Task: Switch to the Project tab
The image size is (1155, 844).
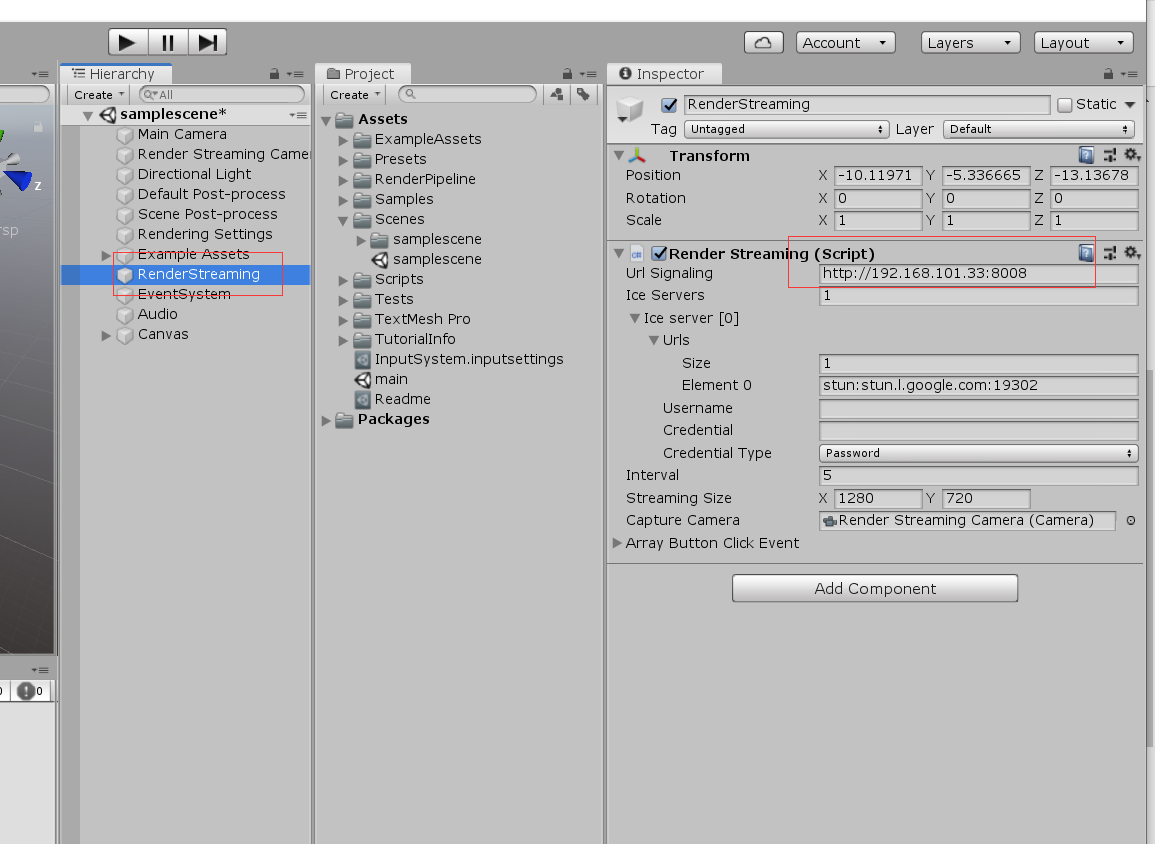Action: [363, 73]
